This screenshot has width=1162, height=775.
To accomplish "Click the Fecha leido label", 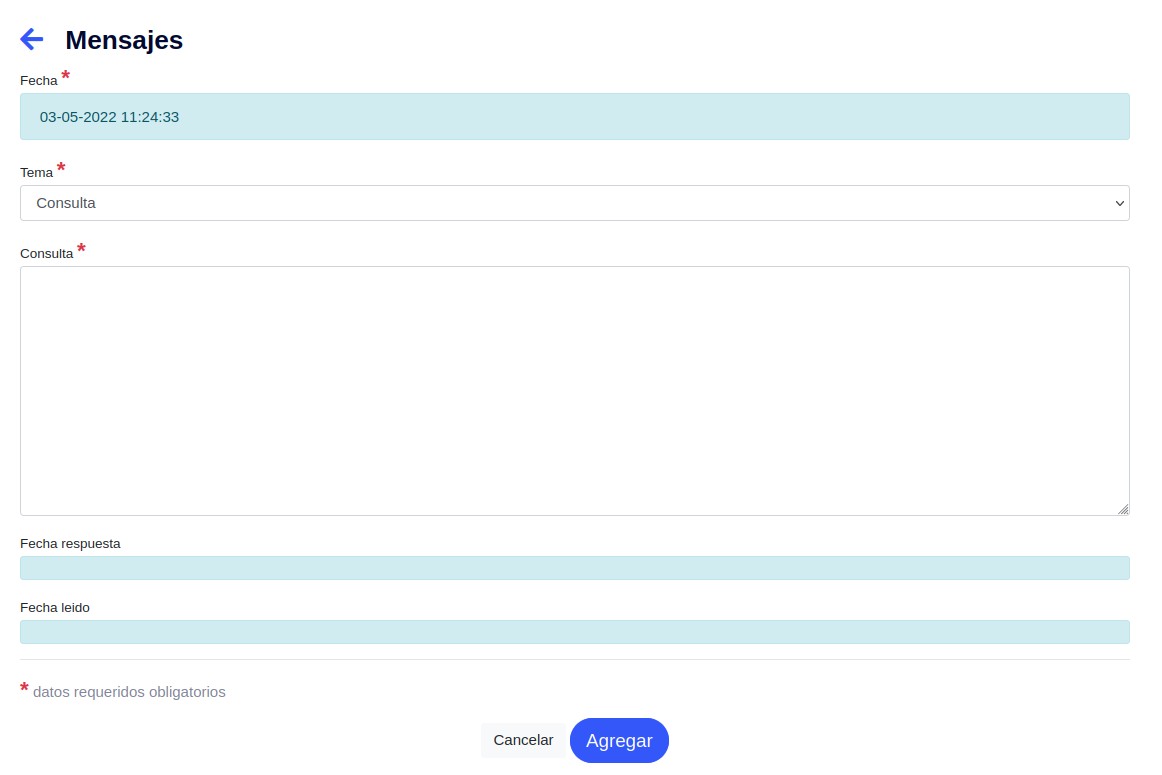I will (55, 607).
